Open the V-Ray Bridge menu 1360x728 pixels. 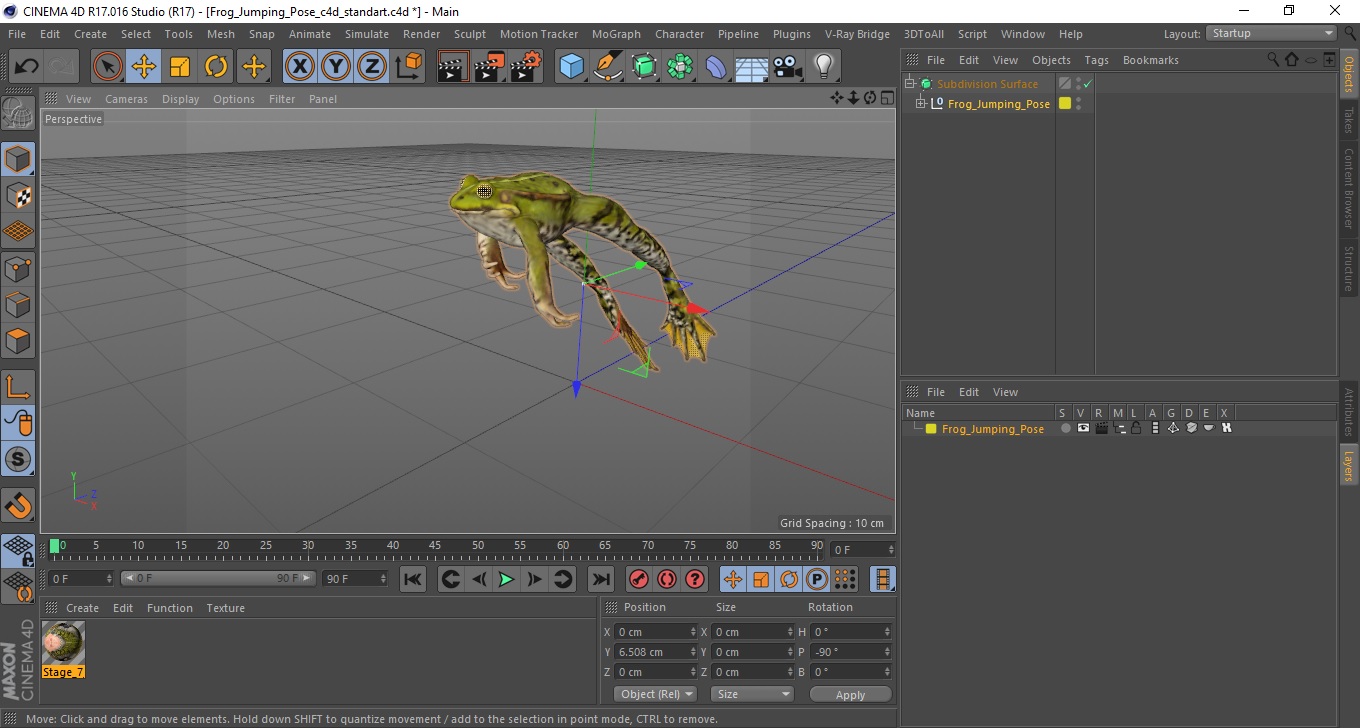click(x=857, y=34)
